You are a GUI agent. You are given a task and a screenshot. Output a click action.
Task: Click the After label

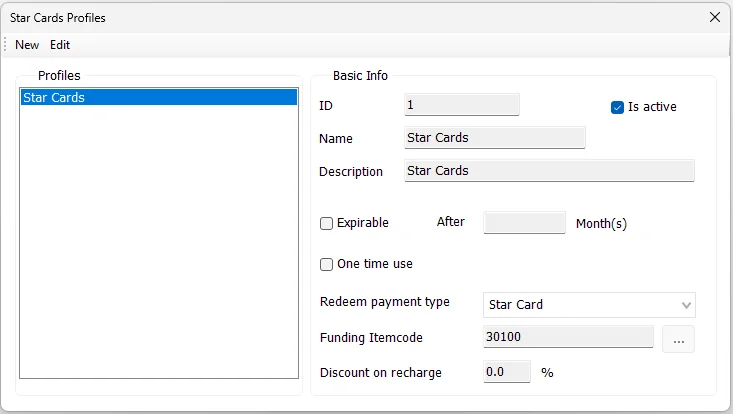pyautogui.click(x=451, y=221)
